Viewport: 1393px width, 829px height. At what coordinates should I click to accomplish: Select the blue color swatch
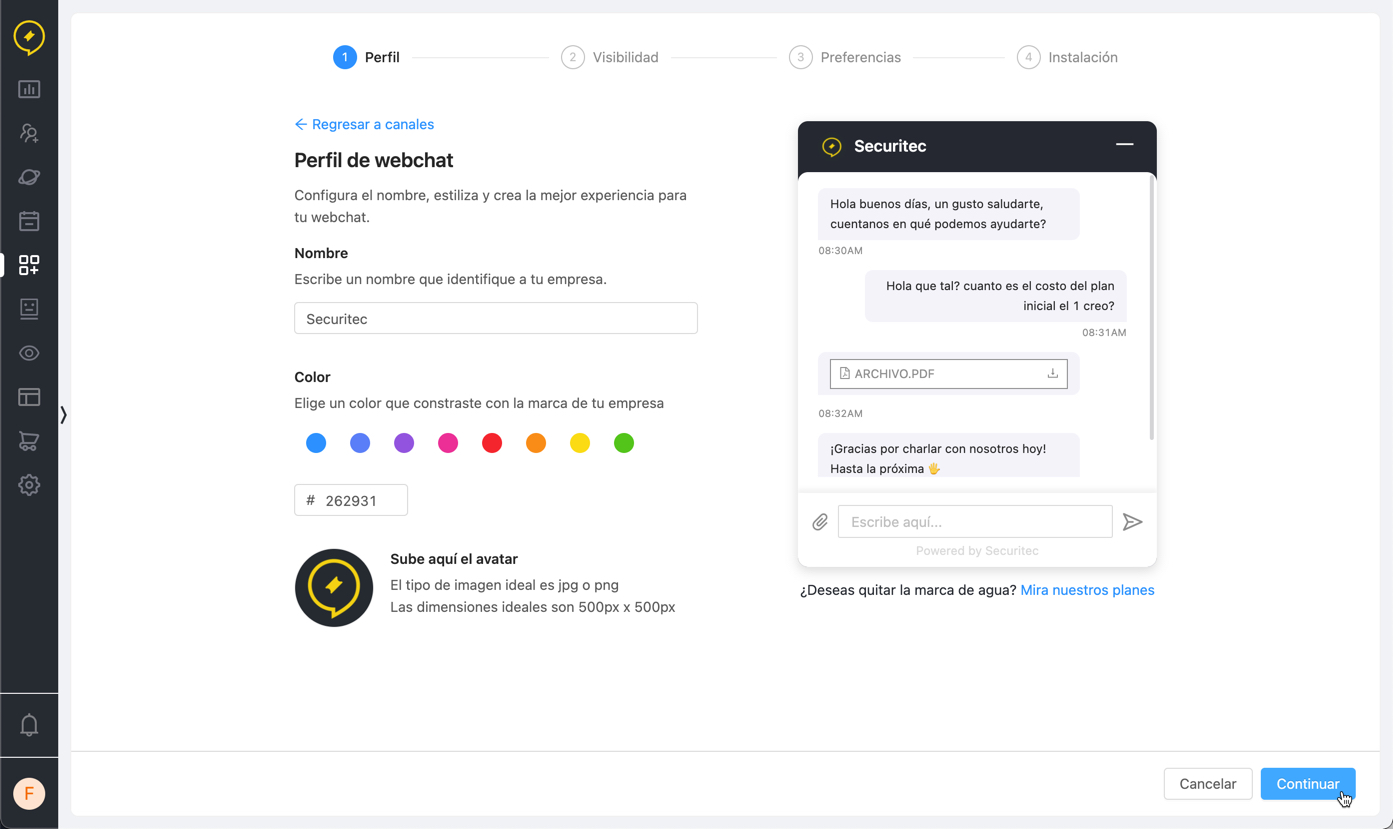[316, 443]
